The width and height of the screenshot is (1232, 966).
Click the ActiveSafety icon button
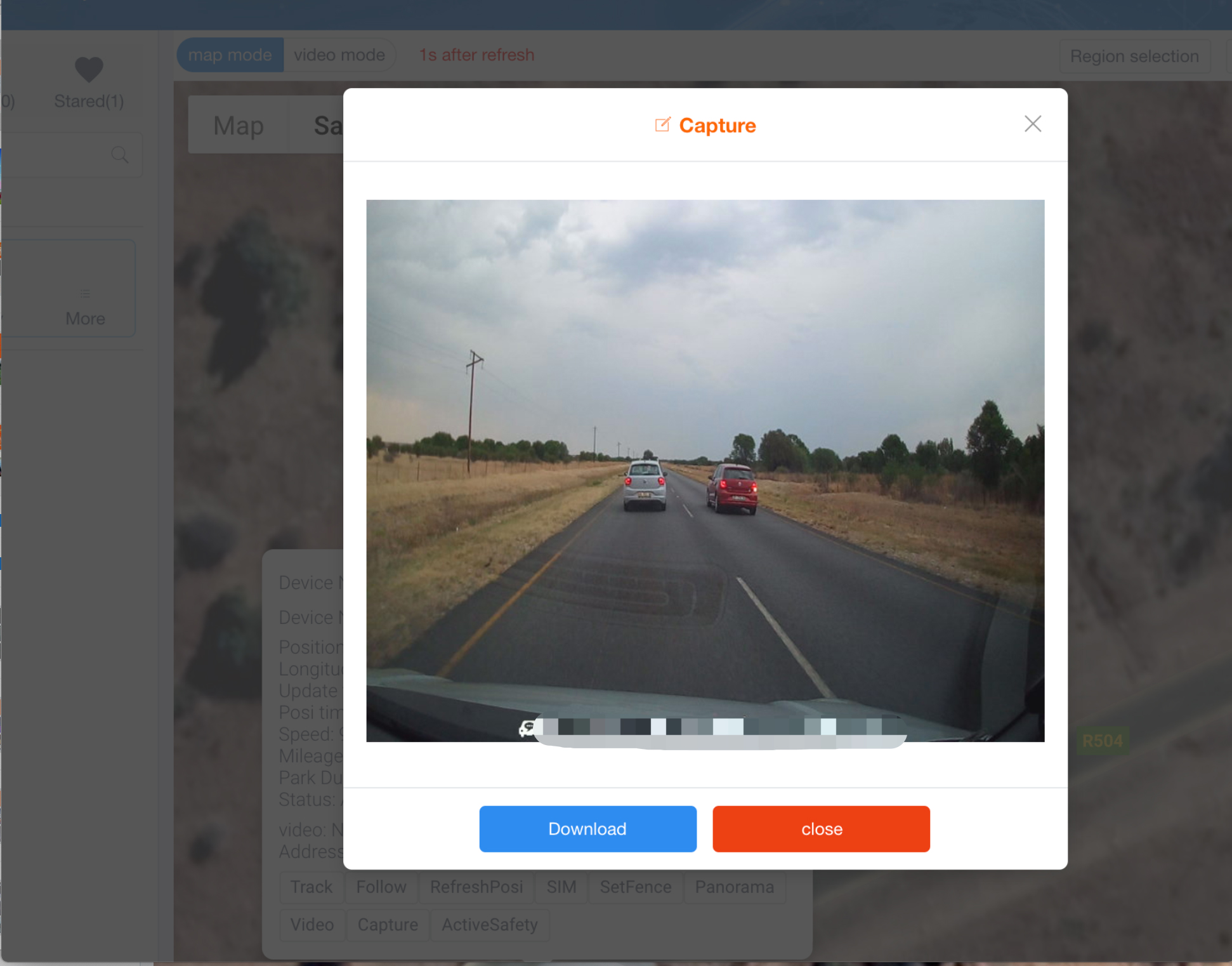click(490, 924)
